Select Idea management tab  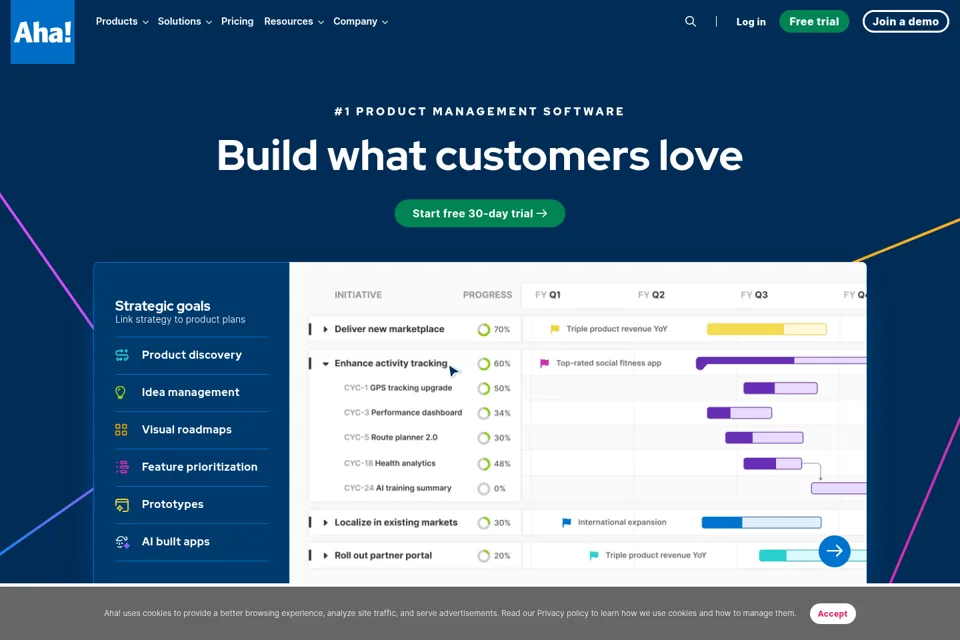click(191, 393)
